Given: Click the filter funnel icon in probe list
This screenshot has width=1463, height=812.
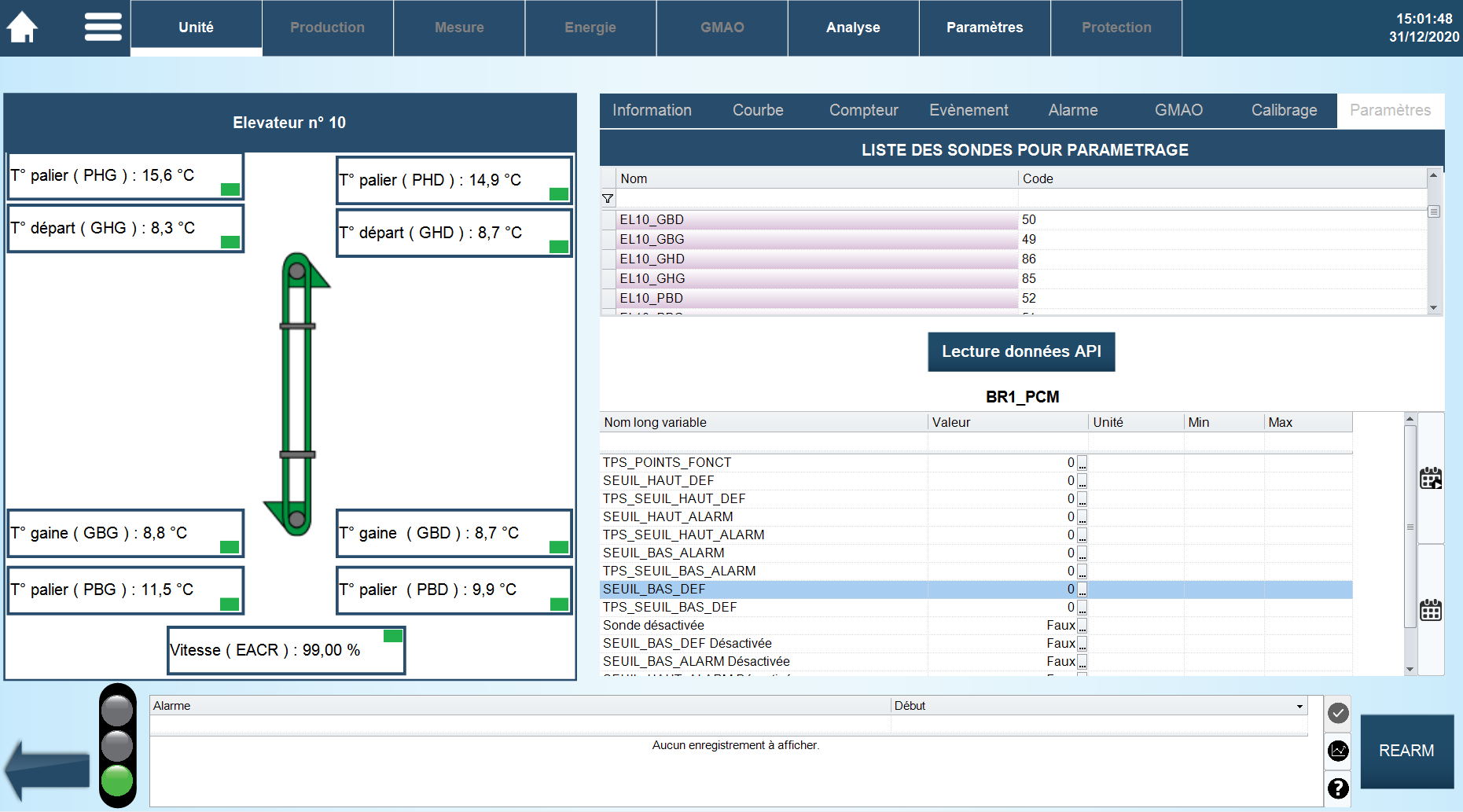Looking at the screenshot, I should [x=608, y=199].
